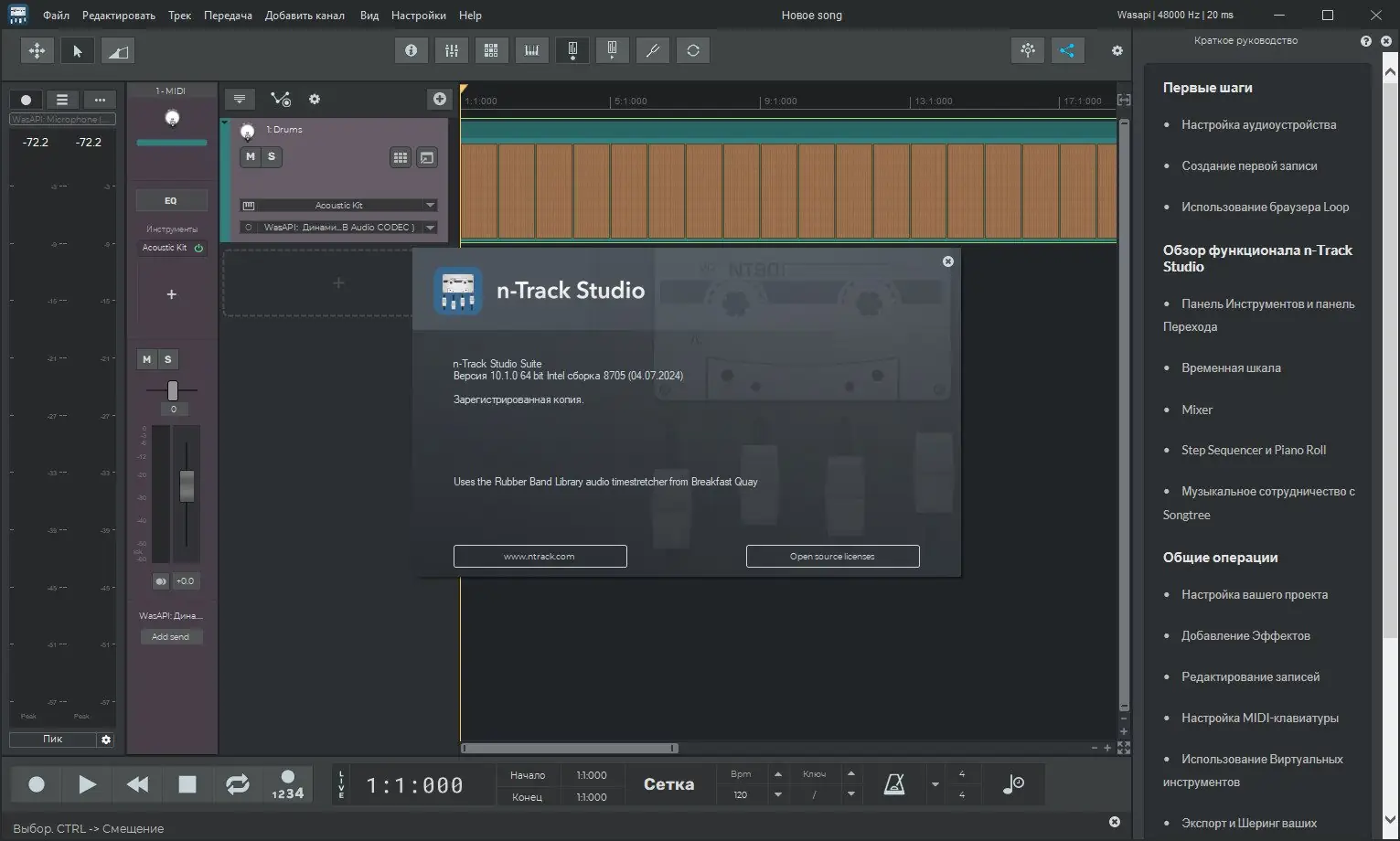Expand the Acoustic Kit instrument dropdown
1400x841 pixels.
click(430, 206)
